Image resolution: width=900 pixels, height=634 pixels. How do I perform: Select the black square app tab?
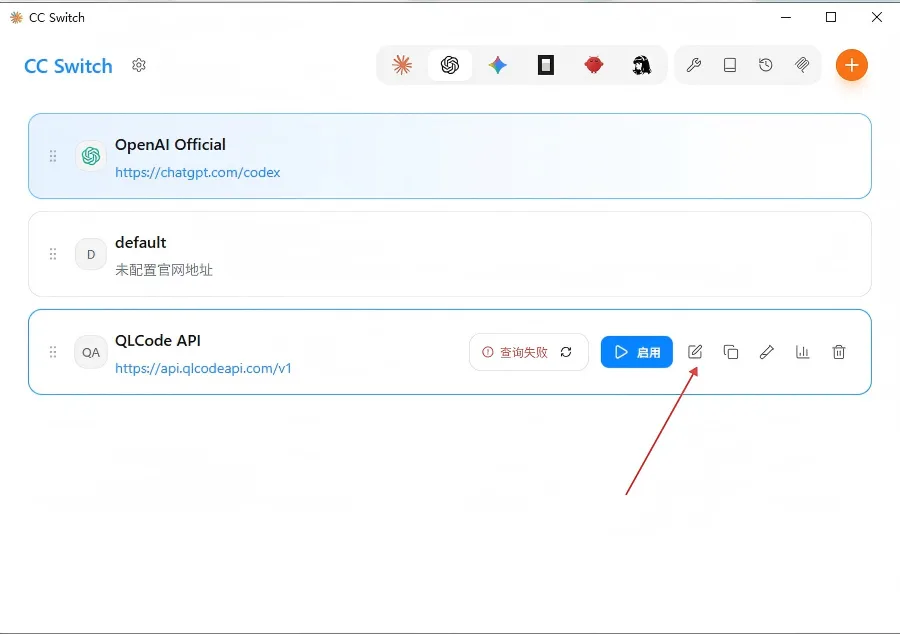tap(546, 65)
